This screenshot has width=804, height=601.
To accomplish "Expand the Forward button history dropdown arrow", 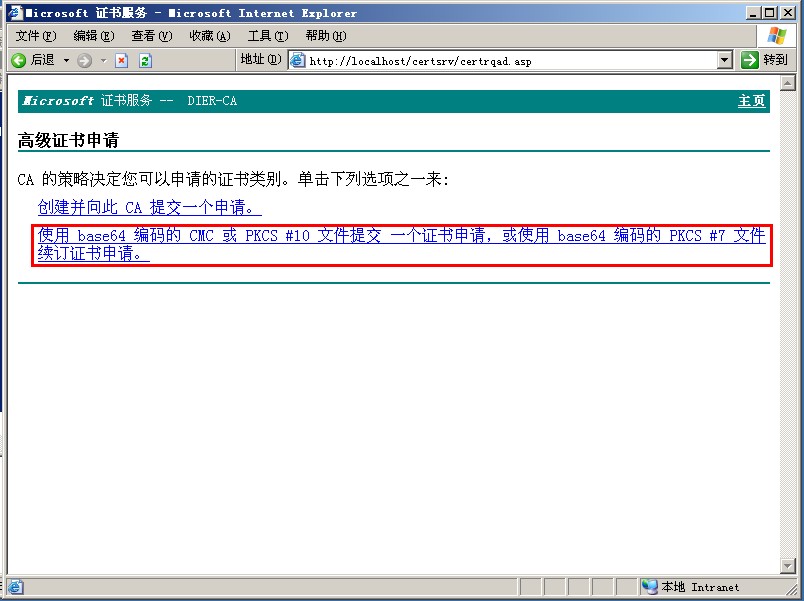I will click(x=103, y=60).
